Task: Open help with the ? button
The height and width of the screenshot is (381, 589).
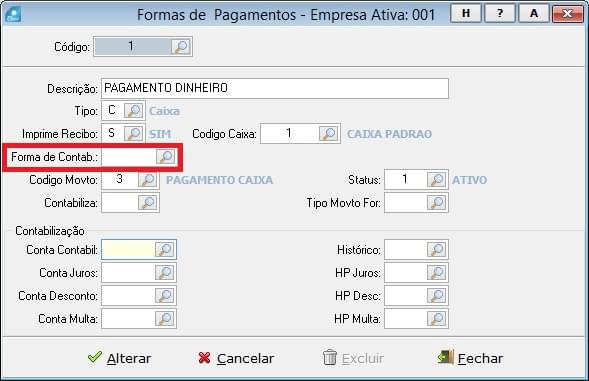Action: pos(500,14)
